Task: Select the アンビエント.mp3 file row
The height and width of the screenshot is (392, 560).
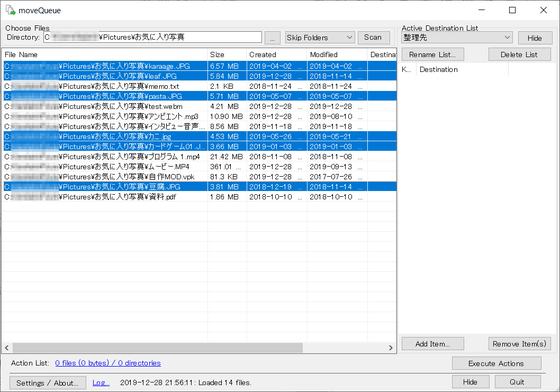Action: pyautogui.click(x=200, y=116)
